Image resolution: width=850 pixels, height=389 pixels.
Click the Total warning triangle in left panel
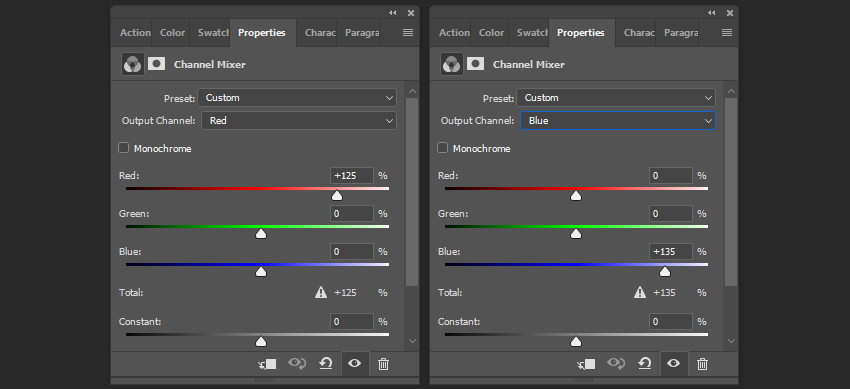(321, 293)
